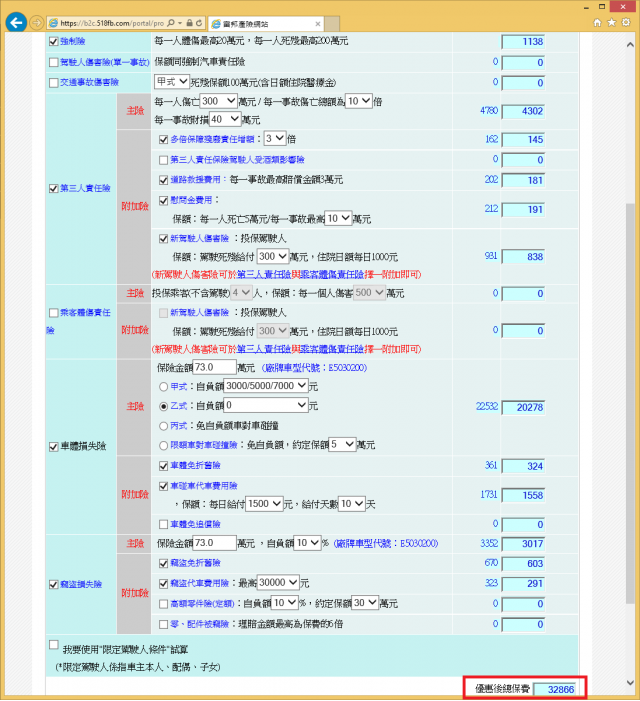Open browser tools gear icon
This screenshot has width=640, height=701.
(x=626, y=22)
